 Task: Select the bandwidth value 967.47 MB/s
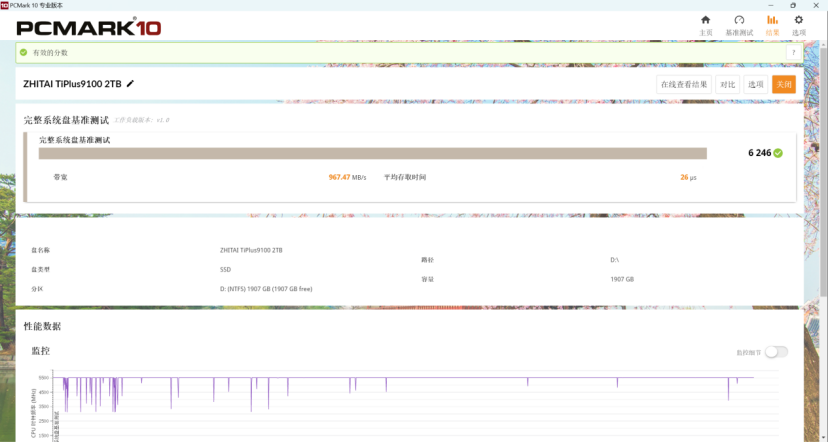pyautogui.click(x=347, y=177)
